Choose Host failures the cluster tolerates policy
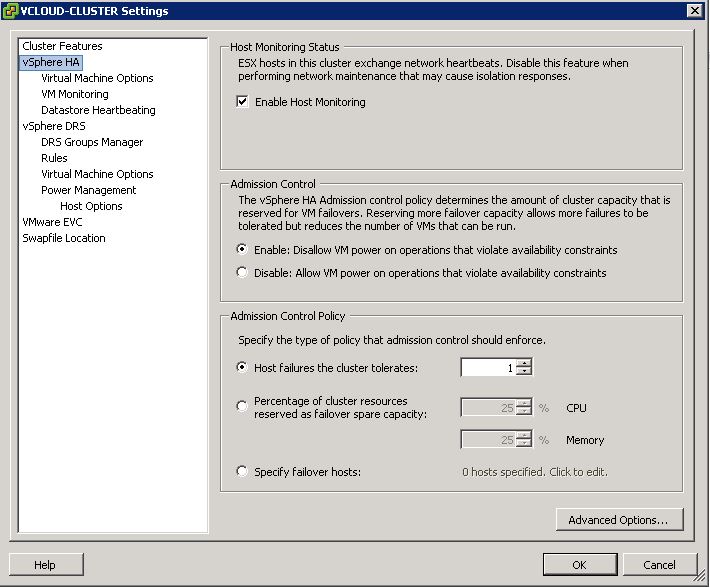710x588 pixels. tap(242, 367)
